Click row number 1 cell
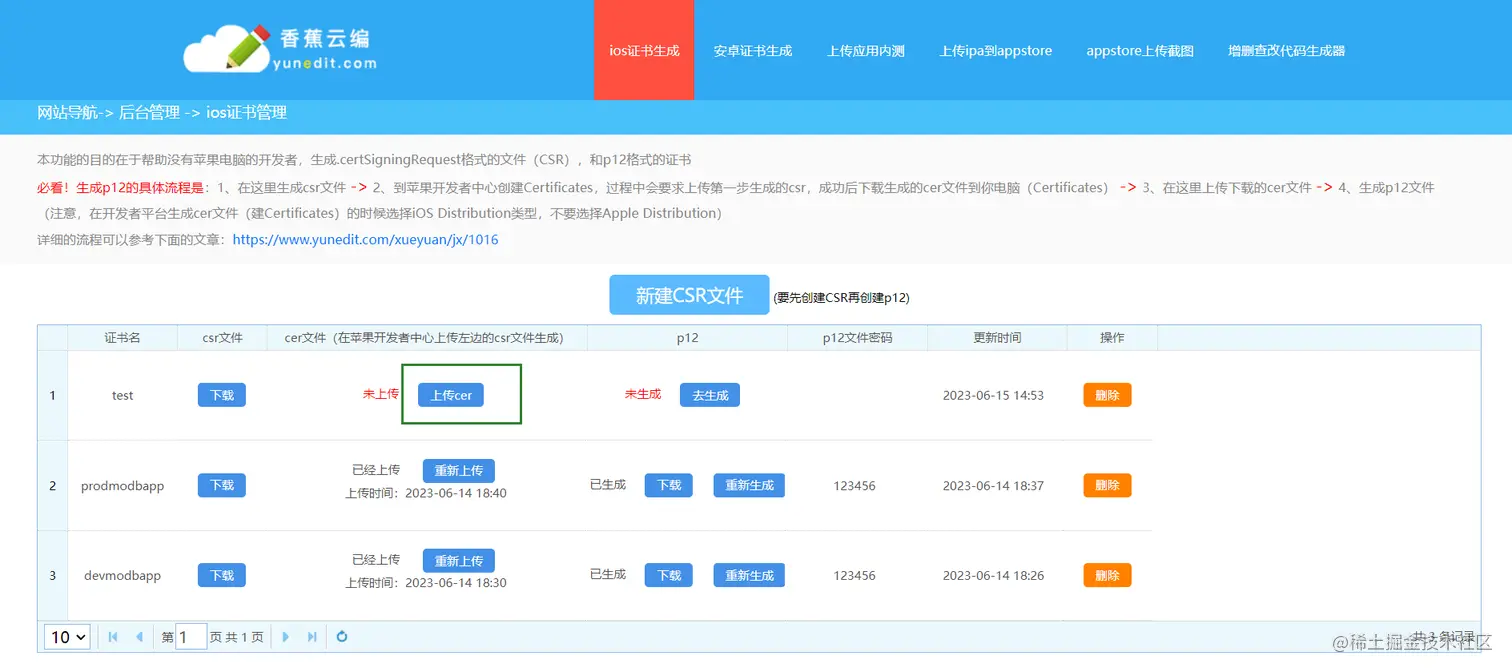Viewport: 1512px width, 672px height. pyautogui.click(x=53, y=395)
